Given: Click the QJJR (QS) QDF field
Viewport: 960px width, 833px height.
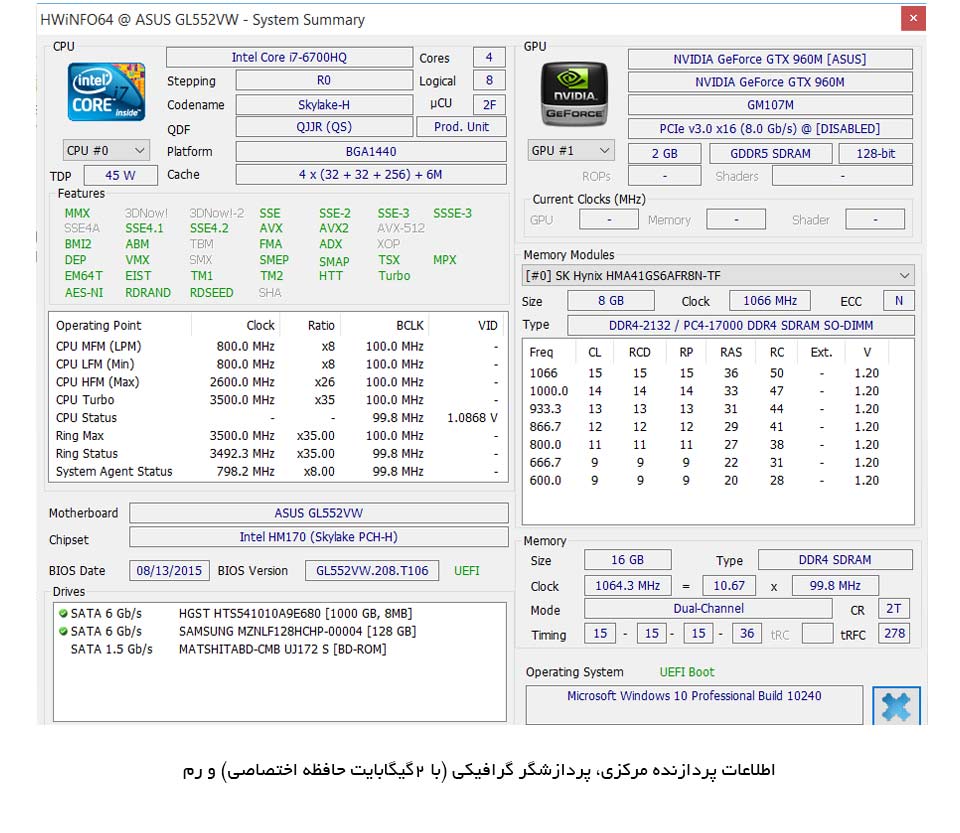Looking at the screenshot, I should tap(324, 127).
